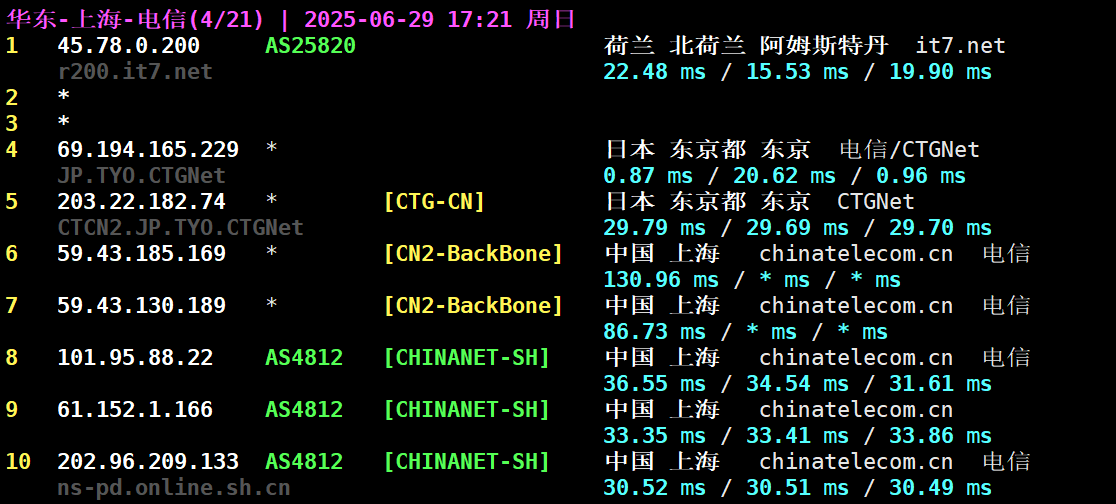1116x504 pixels.
Task: Click hostname r200.it7.net
Action: tap(135, 72)
